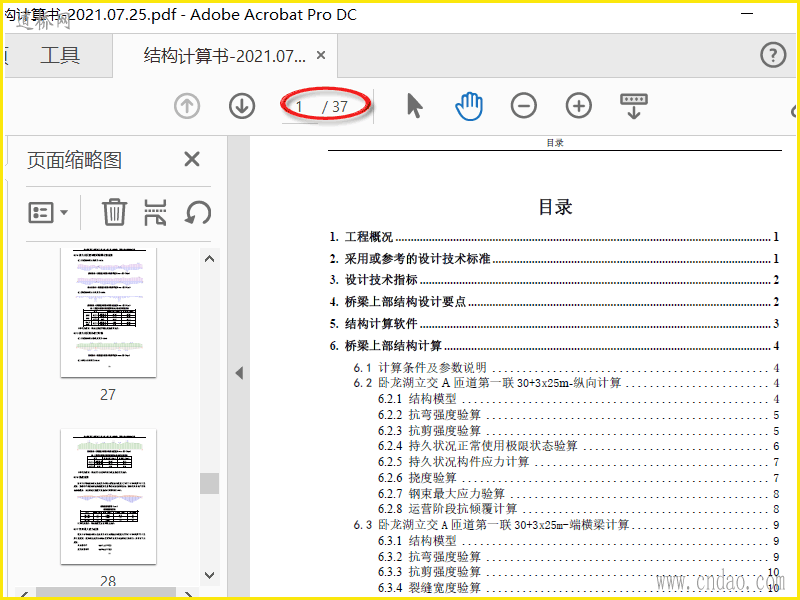Screen dimensions: 800x600
Task: Click entry 6.2.1 结构模型
Action: [x=579, y=398]
